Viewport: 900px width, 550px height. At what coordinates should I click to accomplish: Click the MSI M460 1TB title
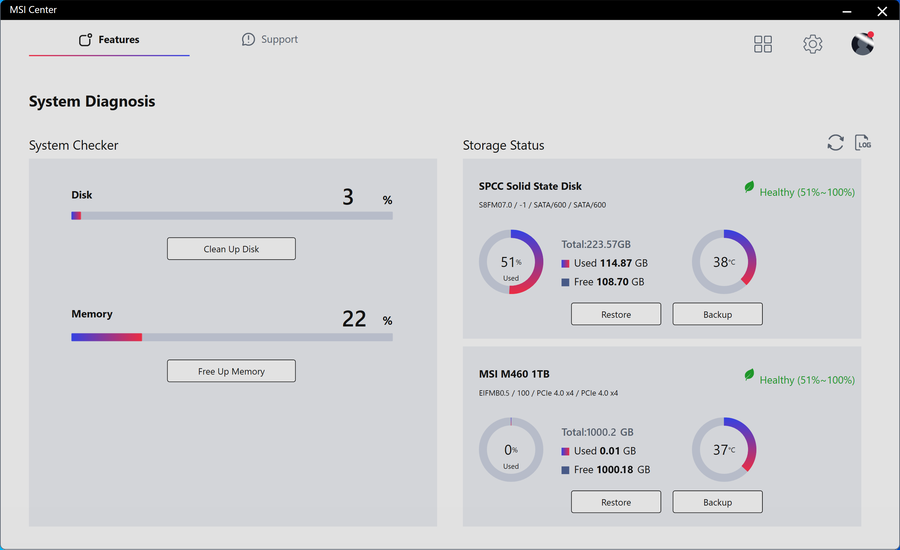coord(514,374)
